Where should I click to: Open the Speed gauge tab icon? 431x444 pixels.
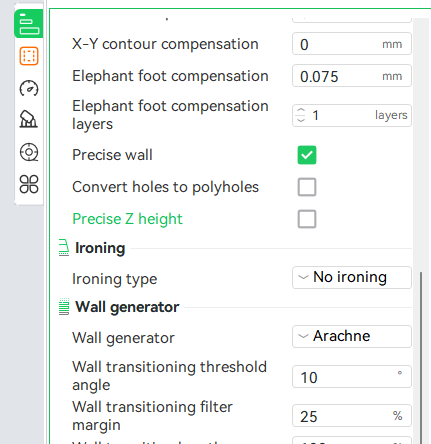(29, 88)
